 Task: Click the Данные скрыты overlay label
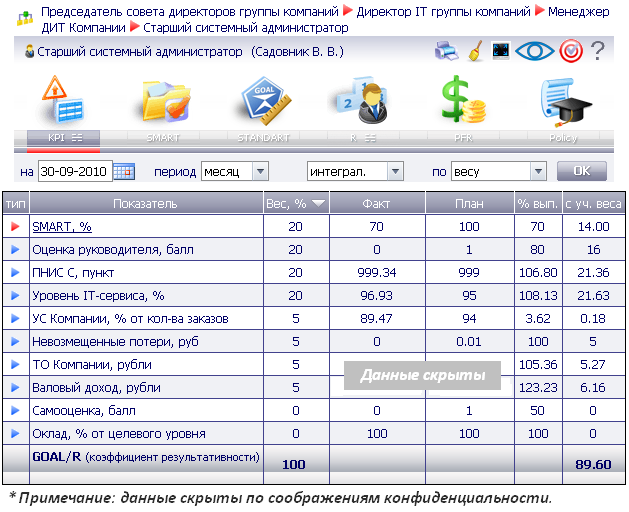coord(422,376)
